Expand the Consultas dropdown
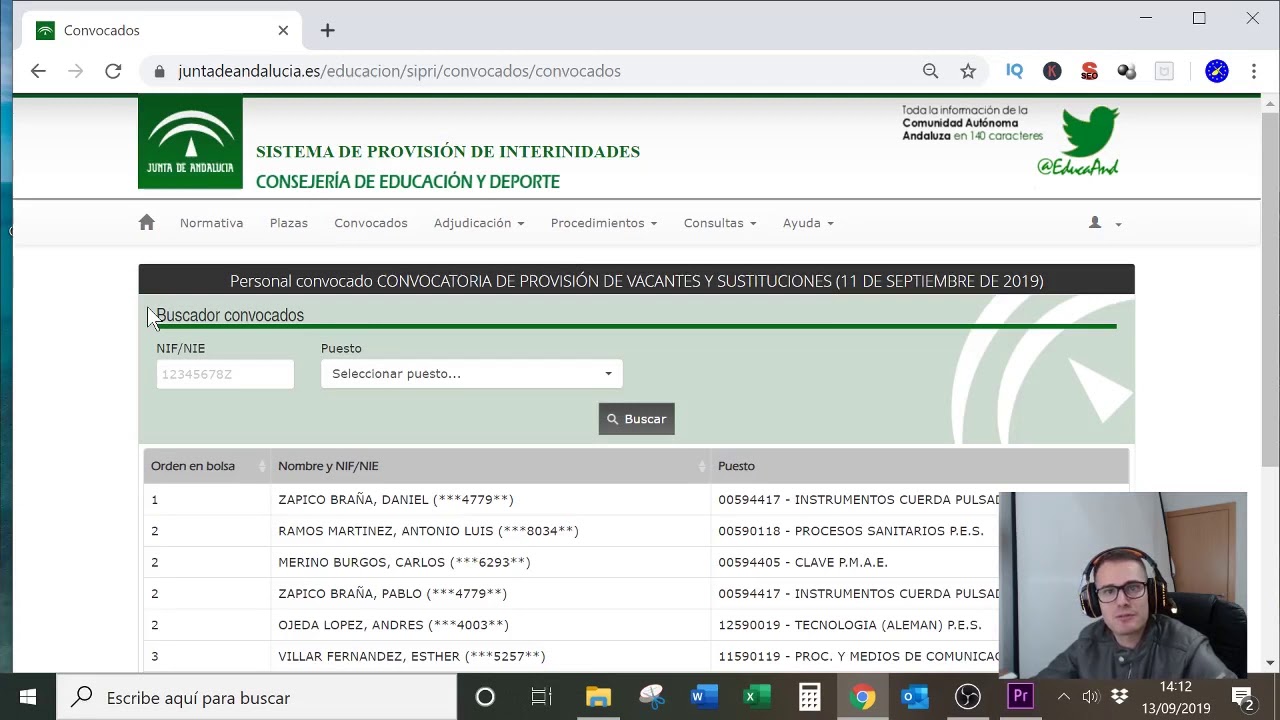Viewport: 1280px width, 720px height. (719, 223)
